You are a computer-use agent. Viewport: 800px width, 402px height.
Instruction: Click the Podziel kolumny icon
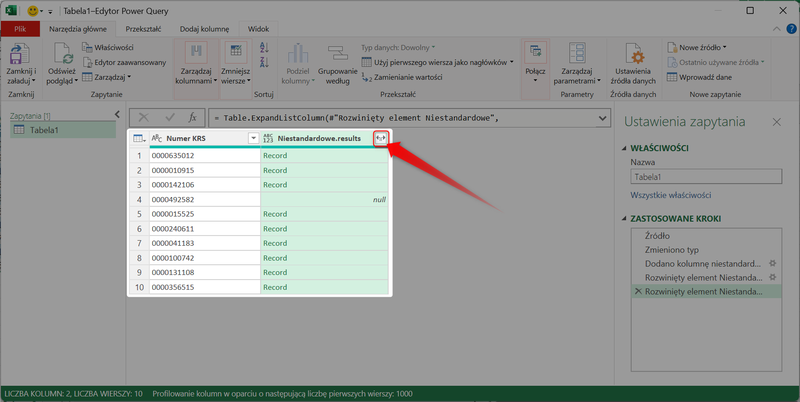(x=298, y=54)
